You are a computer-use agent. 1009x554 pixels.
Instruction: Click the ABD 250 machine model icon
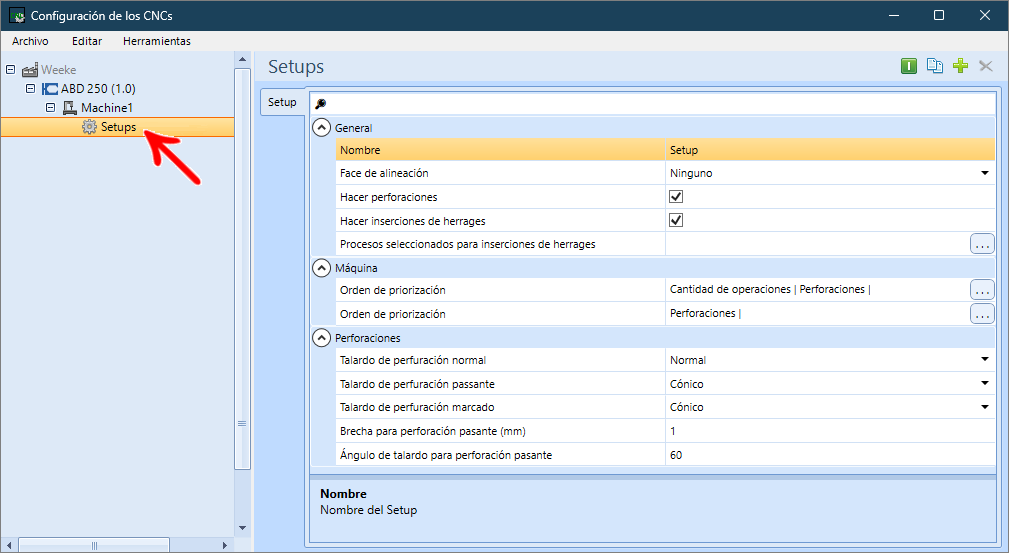click(50, 89)
